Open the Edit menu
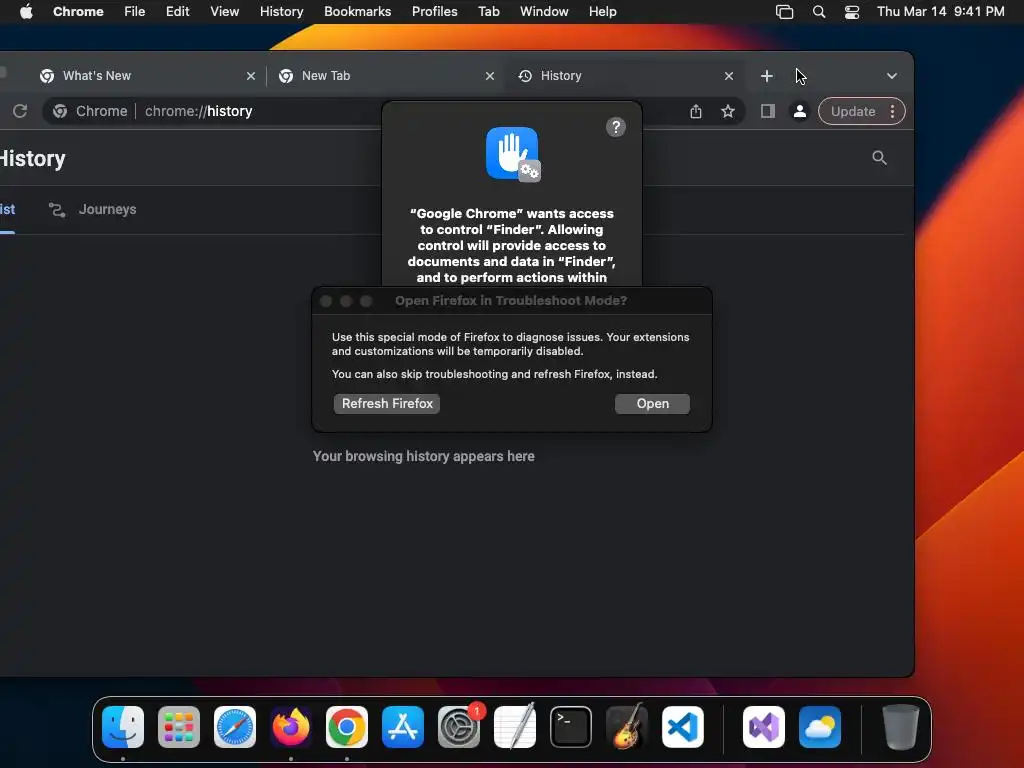1024x768 pixels. (x=177, y=12)
